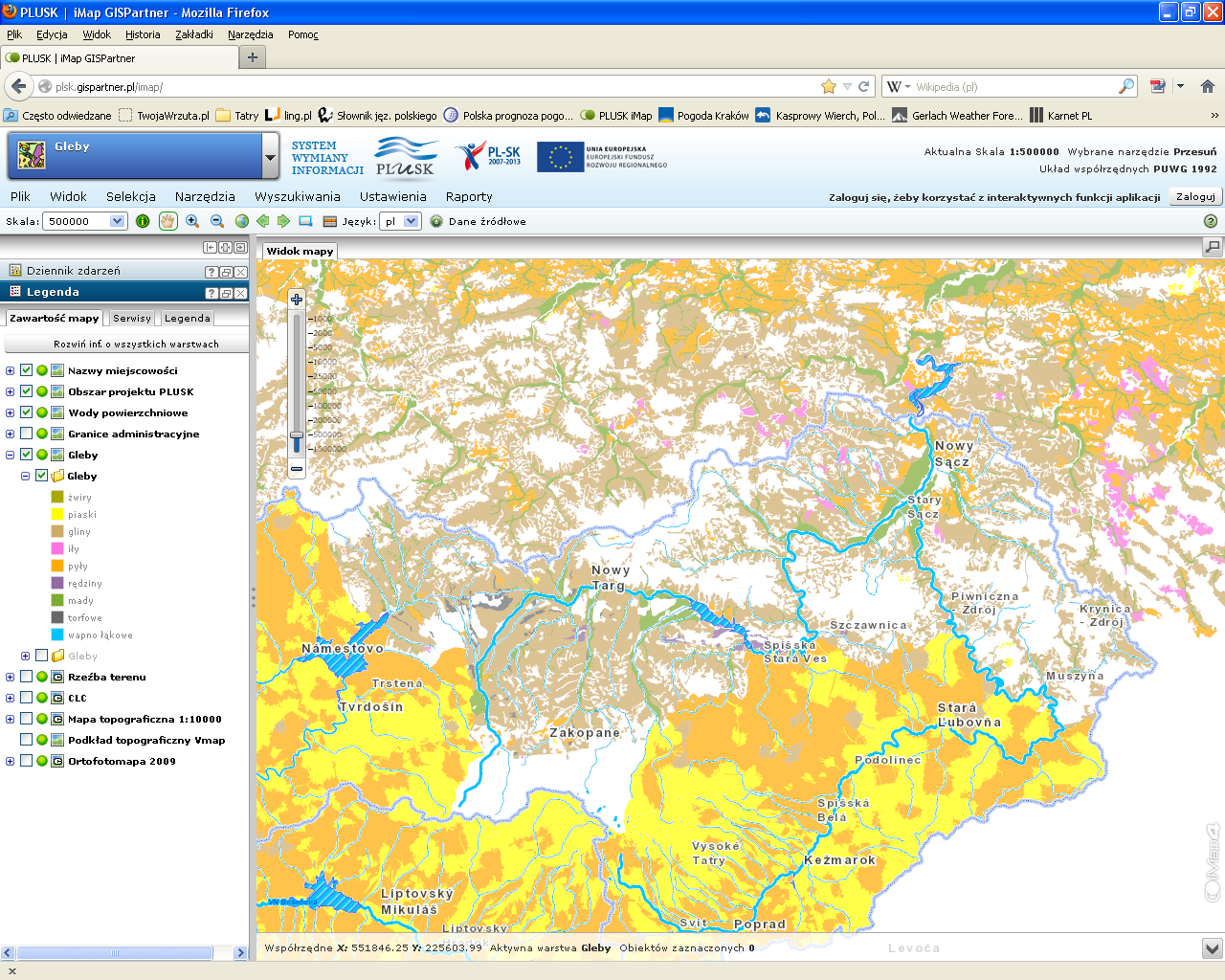The image size is (1225, 980).
Task: Switch to the Serwisy tab
Action: [x=132, y=318]
